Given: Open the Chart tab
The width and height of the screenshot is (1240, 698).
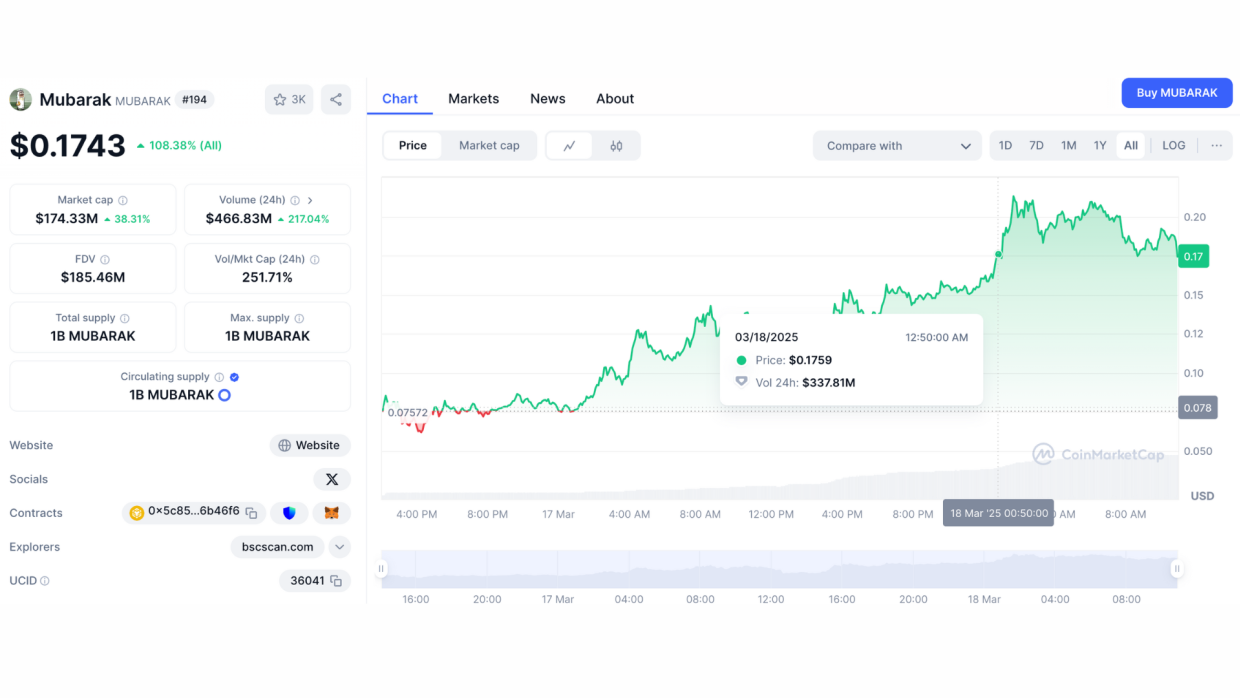Looking at the screenshot, I should click(x=400, y=98).
